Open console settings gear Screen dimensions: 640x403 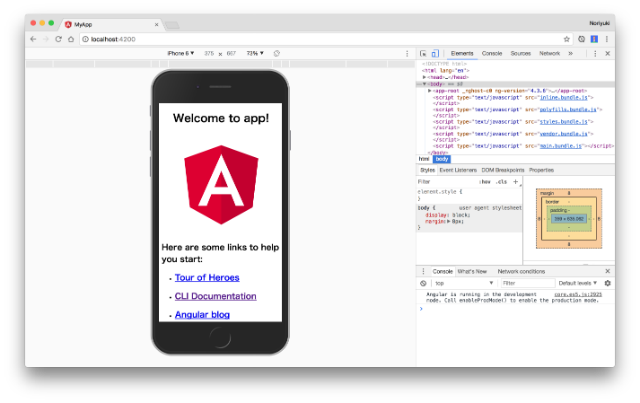point(608,283)
